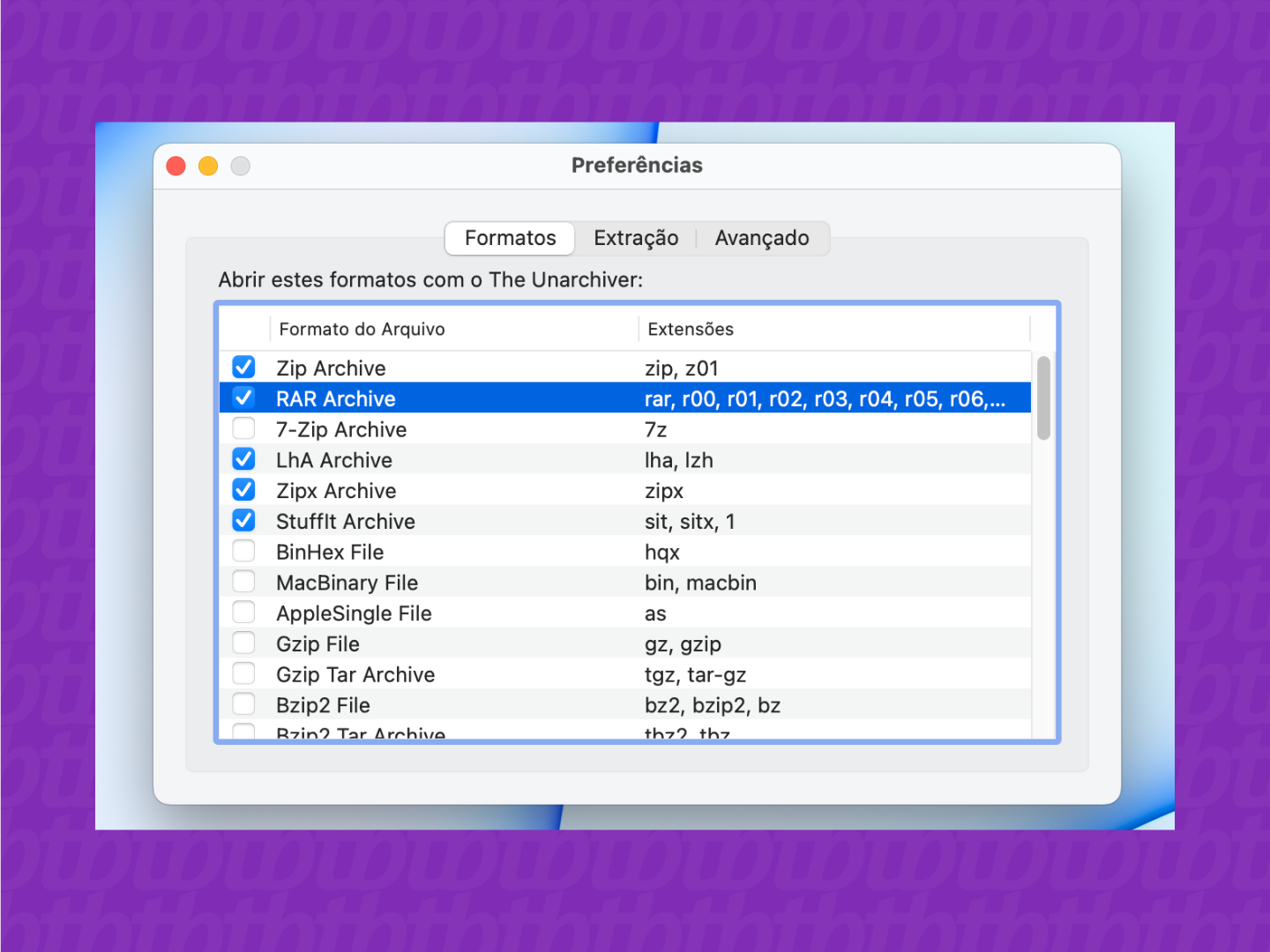
Task: Click the 'bz2, bzip2, bz' extensions cell
Action: coord(713,706)
